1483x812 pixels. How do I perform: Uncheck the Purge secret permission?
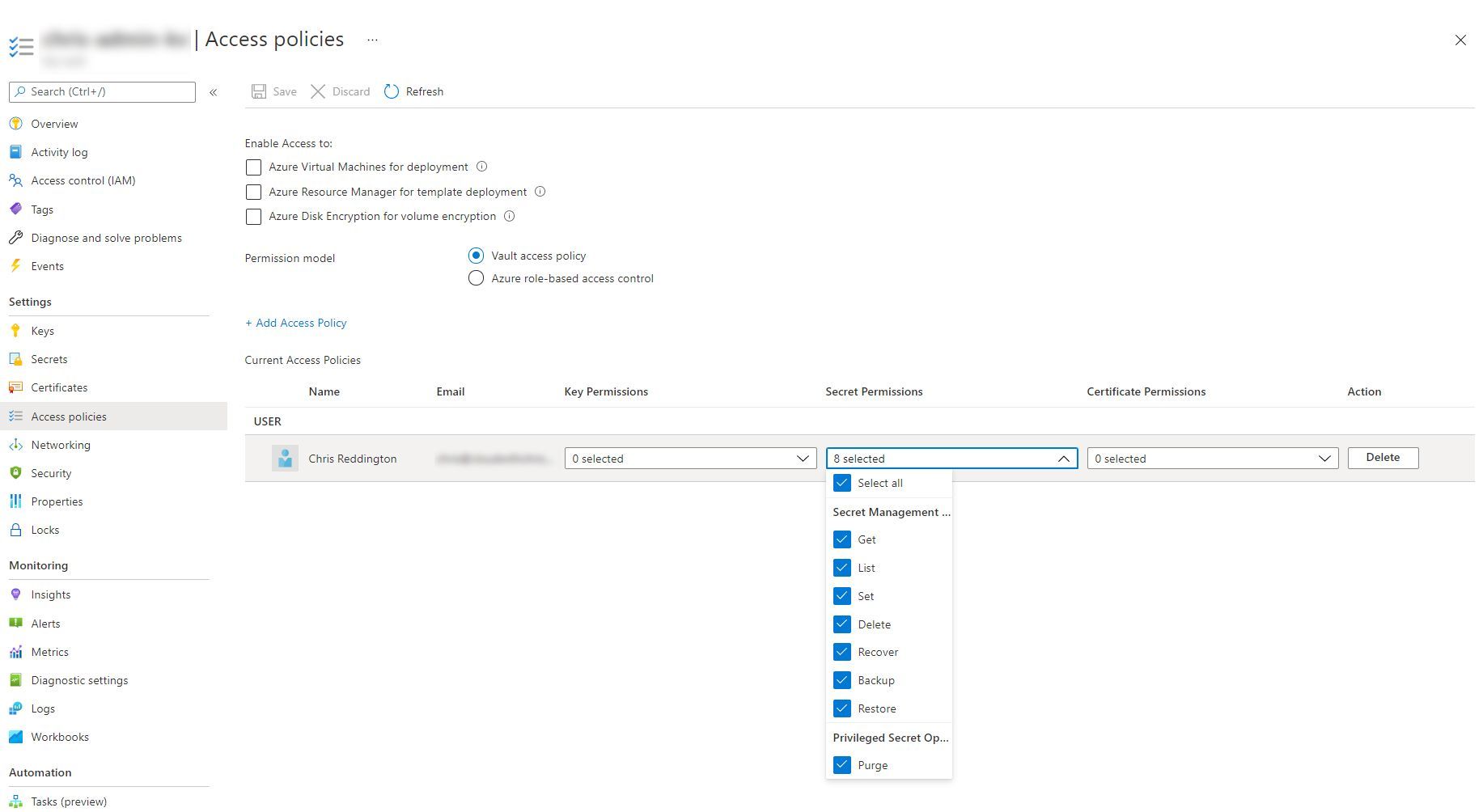[x=841, y=765]
